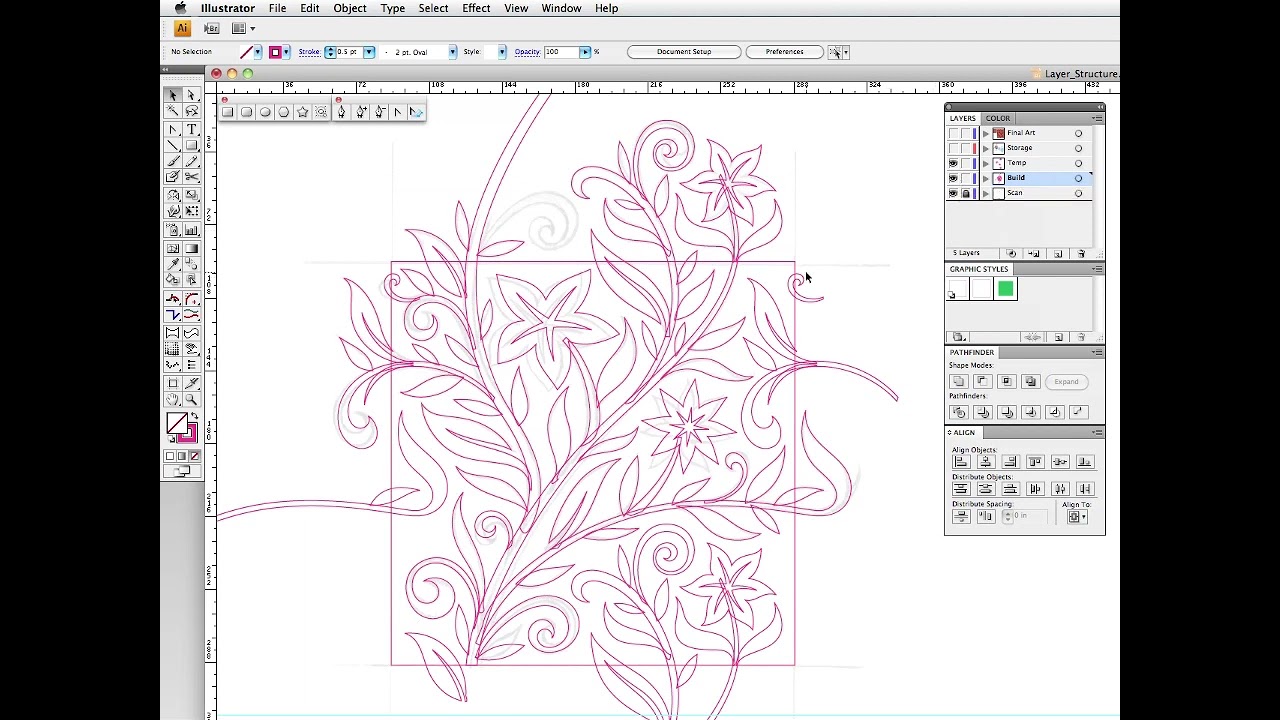Open Adobe Bridge from the app bar
1280x720 pixels.
pos(211,28)
